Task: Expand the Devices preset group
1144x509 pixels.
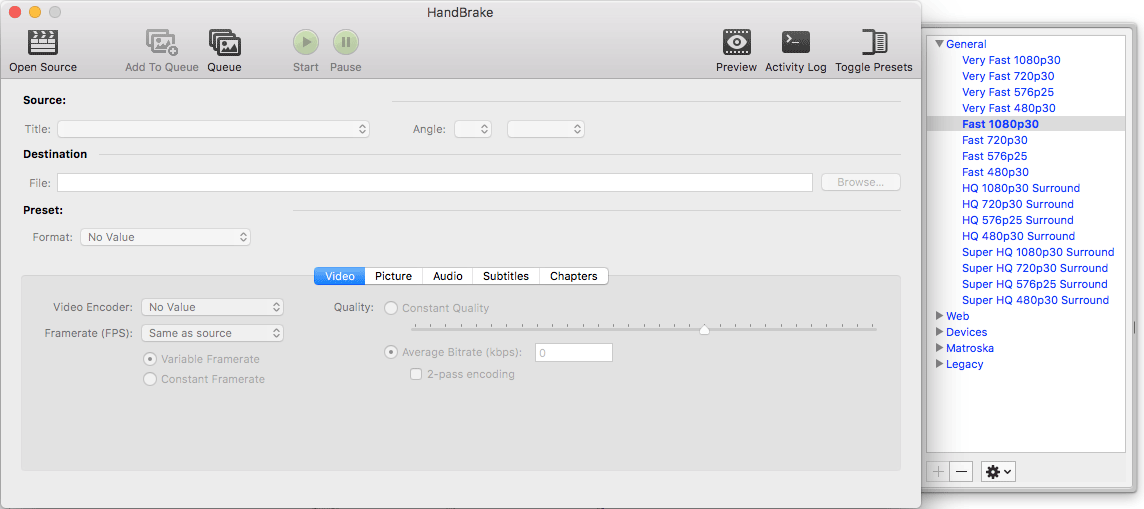Action: click(939, 332)
